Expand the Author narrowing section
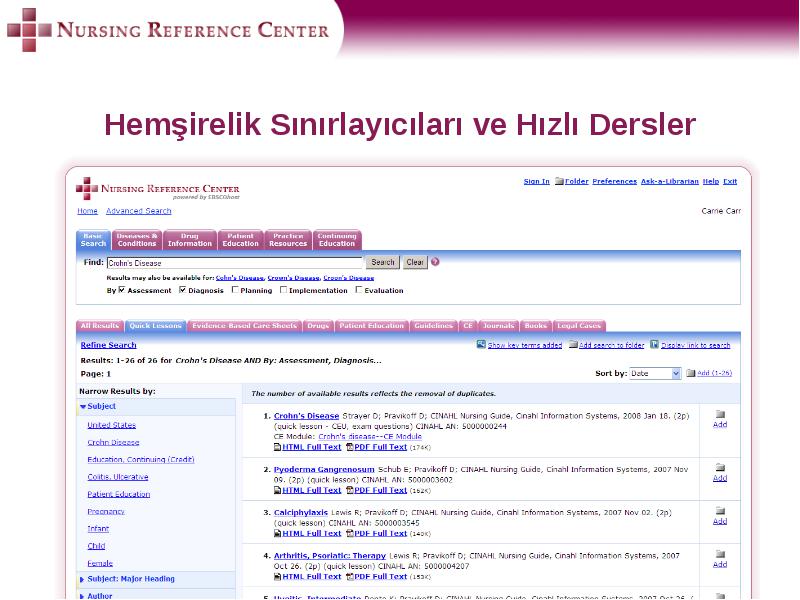This screenshot has height=600, width=800. [x=82, y=596]
